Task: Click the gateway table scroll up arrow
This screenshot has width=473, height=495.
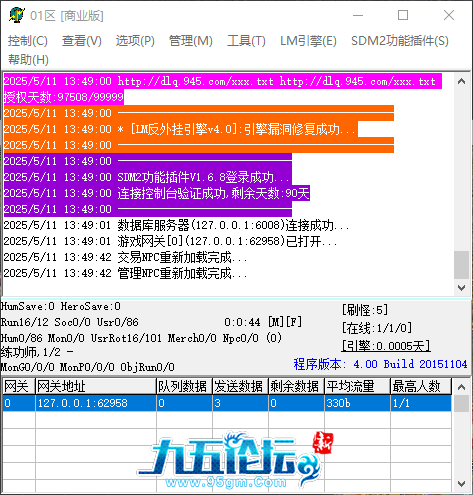Action: 462,387
